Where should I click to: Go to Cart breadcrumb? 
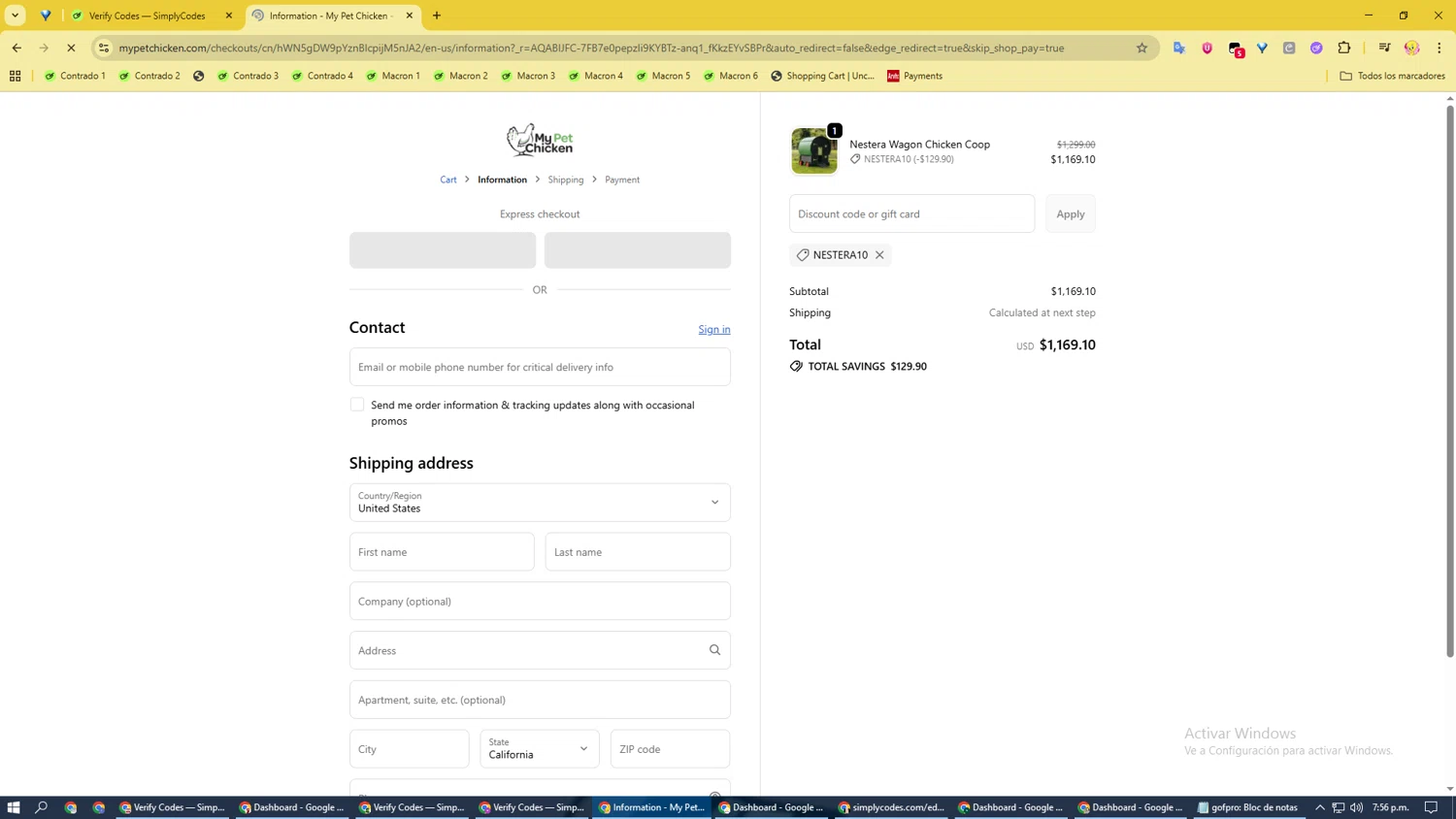pos(448,180)
